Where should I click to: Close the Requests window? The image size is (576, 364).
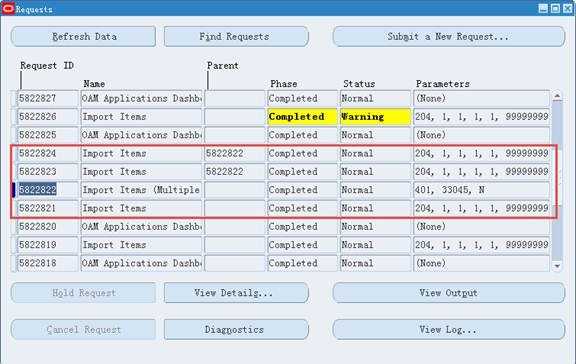pyautogui.click(x=568, y=8)
